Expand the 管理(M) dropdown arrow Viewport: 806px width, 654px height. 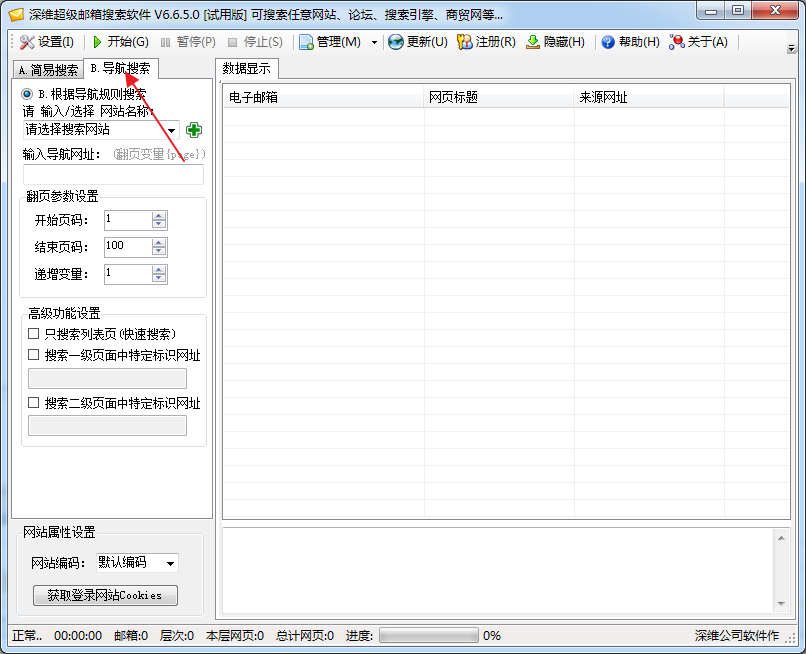374,42
